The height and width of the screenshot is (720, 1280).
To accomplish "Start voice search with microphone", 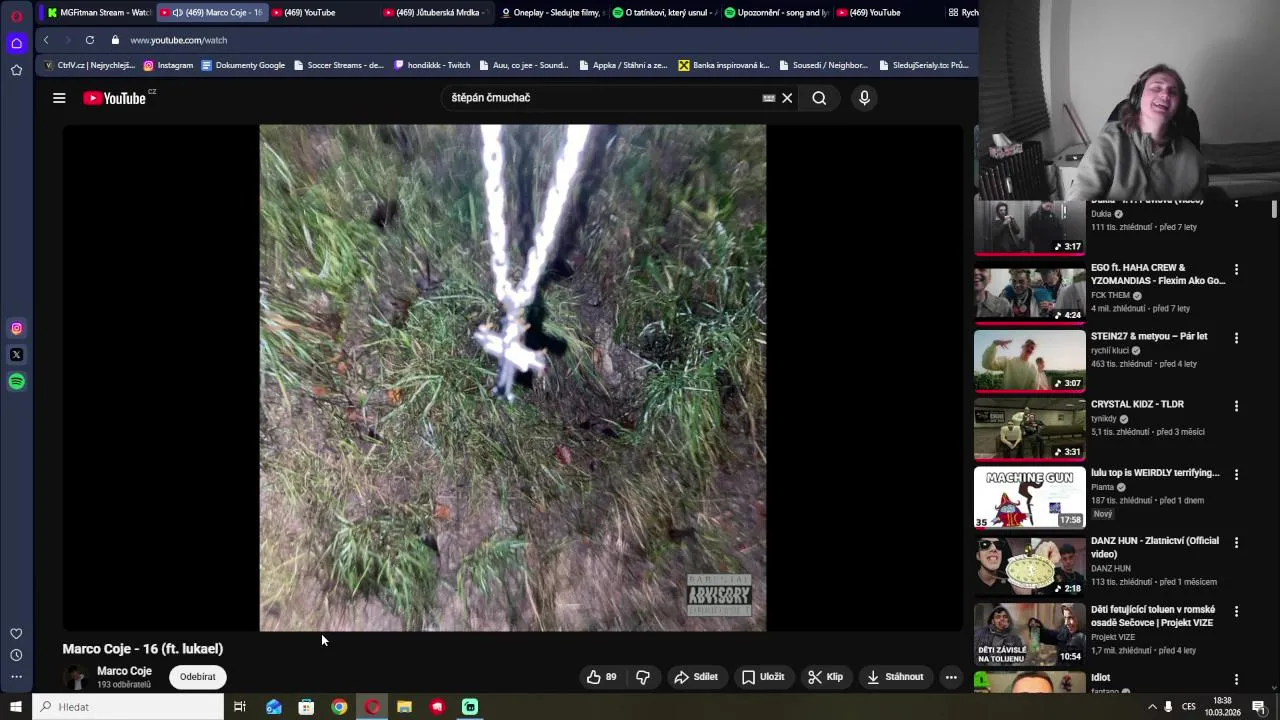I will tap(864, 98).
